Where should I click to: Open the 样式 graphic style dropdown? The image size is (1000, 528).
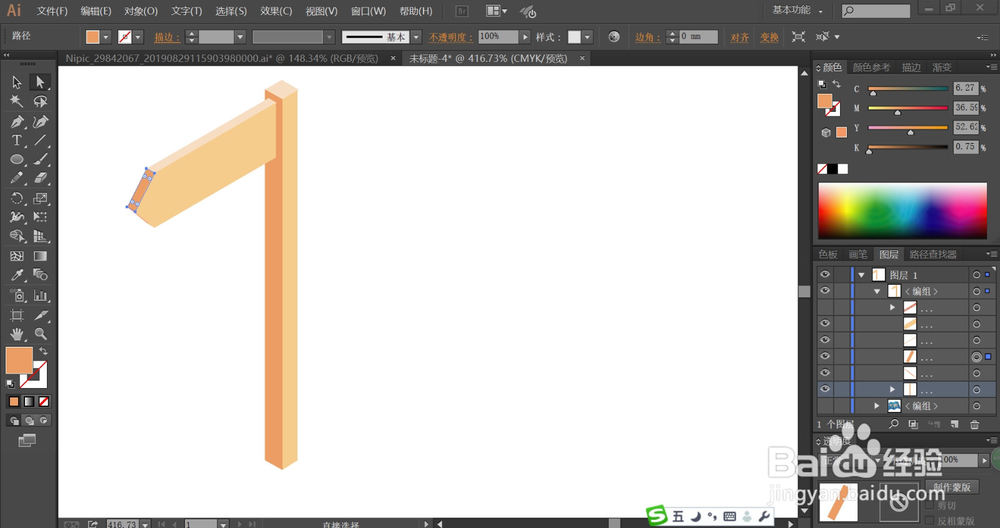[x=587, y=37]
